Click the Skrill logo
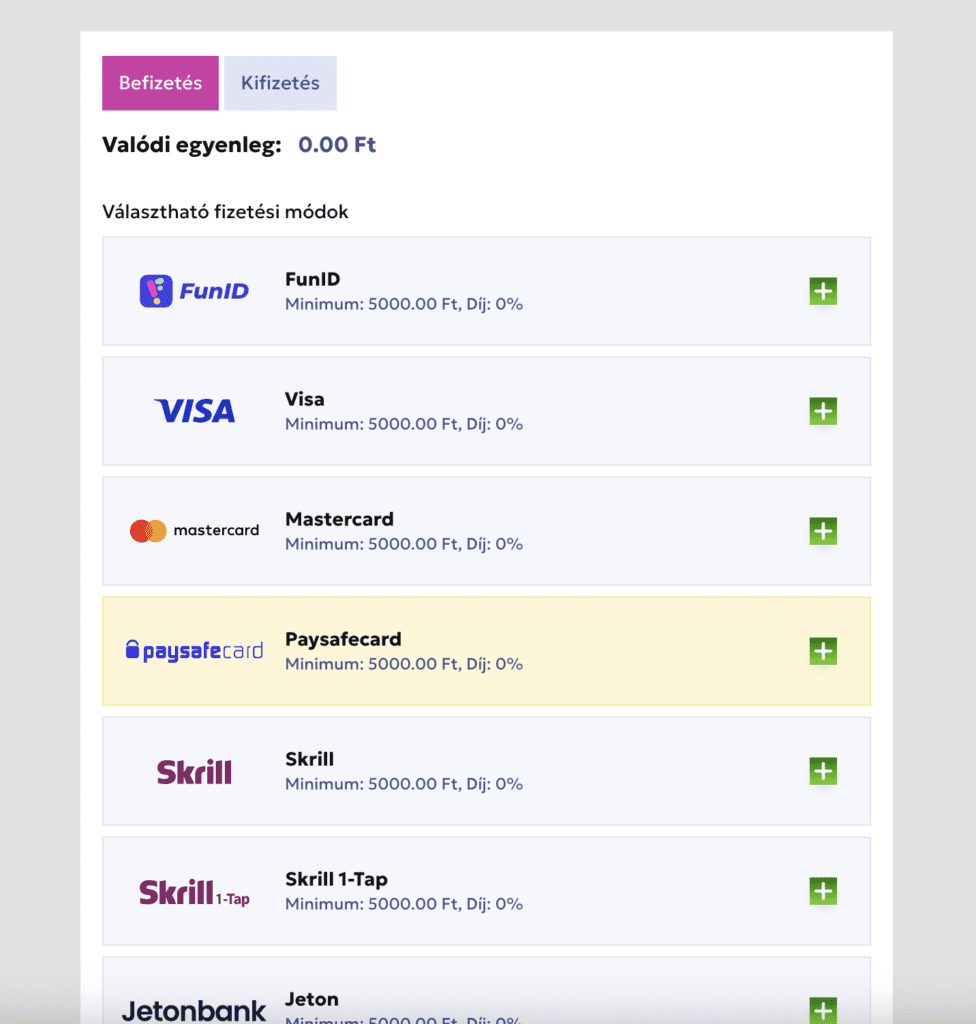 (x=194, y=772)
